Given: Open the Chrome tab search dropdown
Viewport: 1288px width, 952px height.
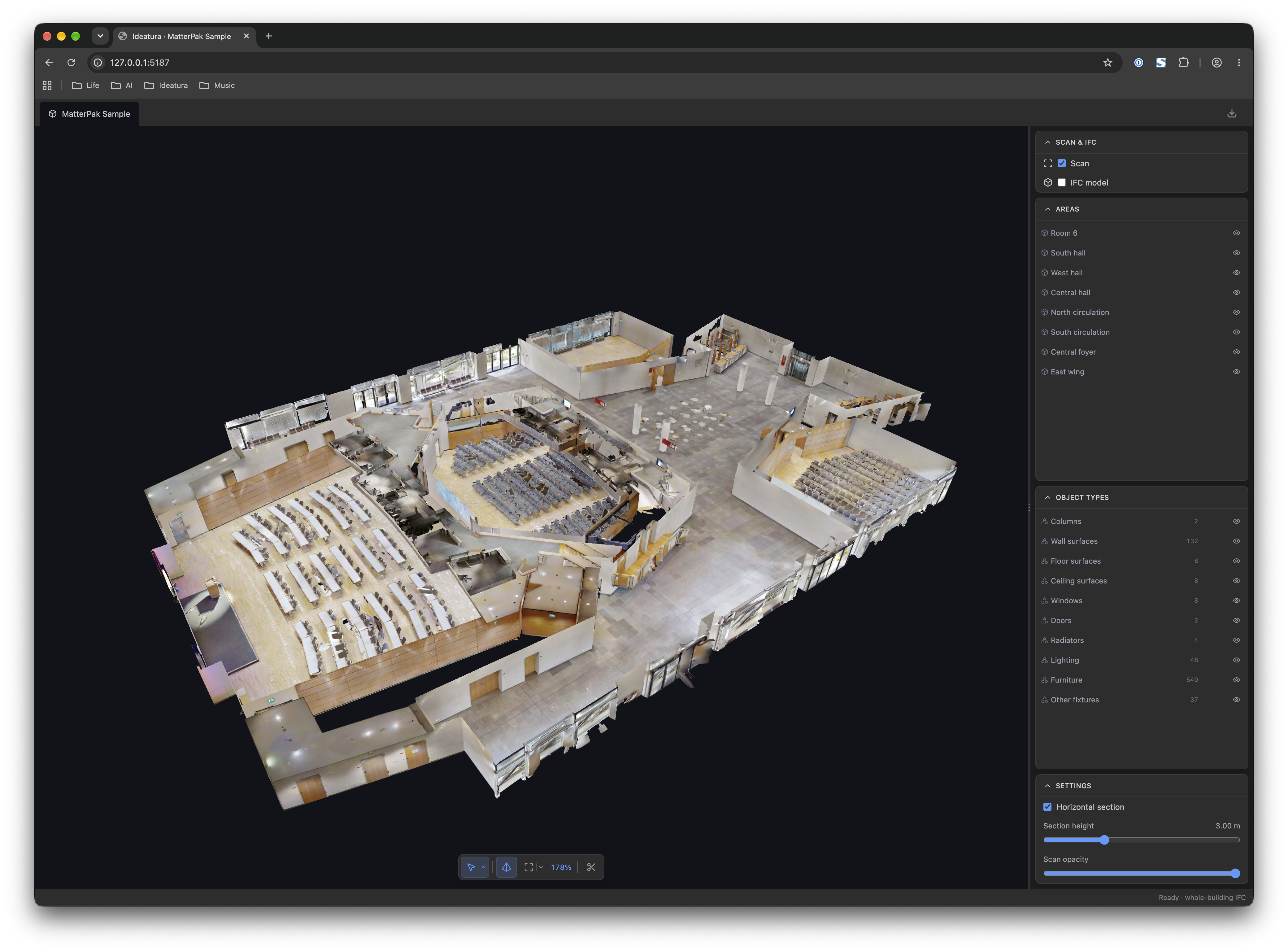Looking at the screenshot, I should point(100,36).
